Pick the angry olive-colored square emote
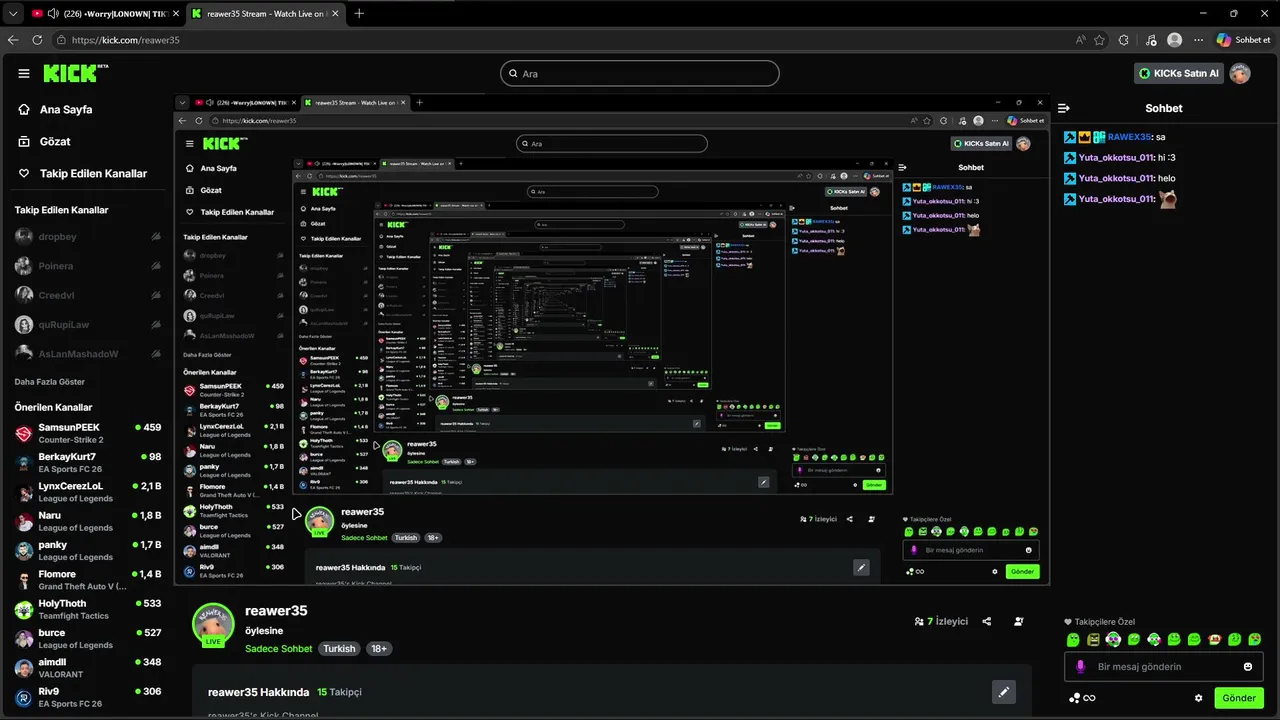The image size is (1280, 720). [x=1093, y=640]
